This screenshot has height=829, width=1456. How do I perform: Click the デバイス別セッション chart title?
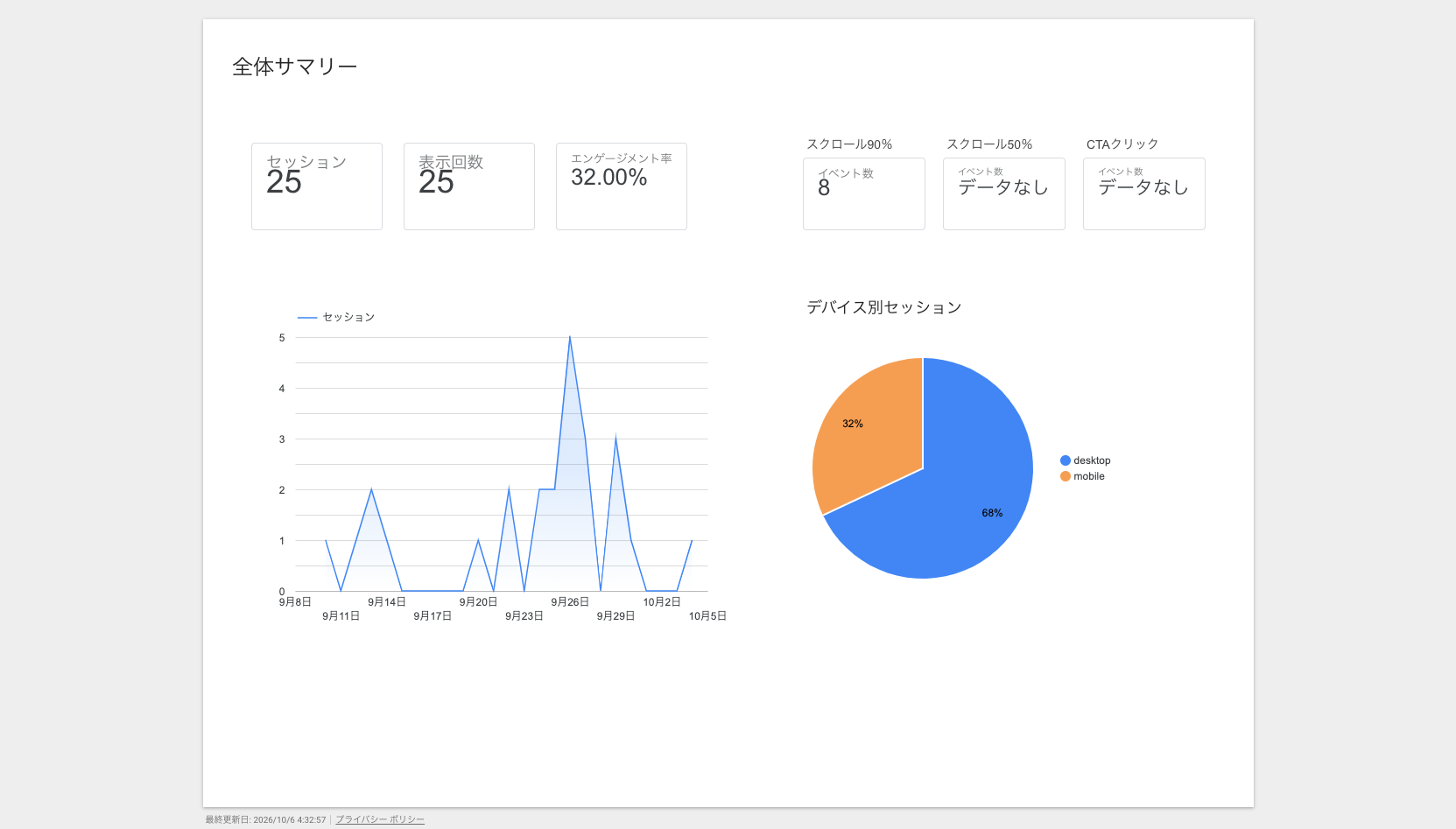pyautogui.click(x=884, y=307)
